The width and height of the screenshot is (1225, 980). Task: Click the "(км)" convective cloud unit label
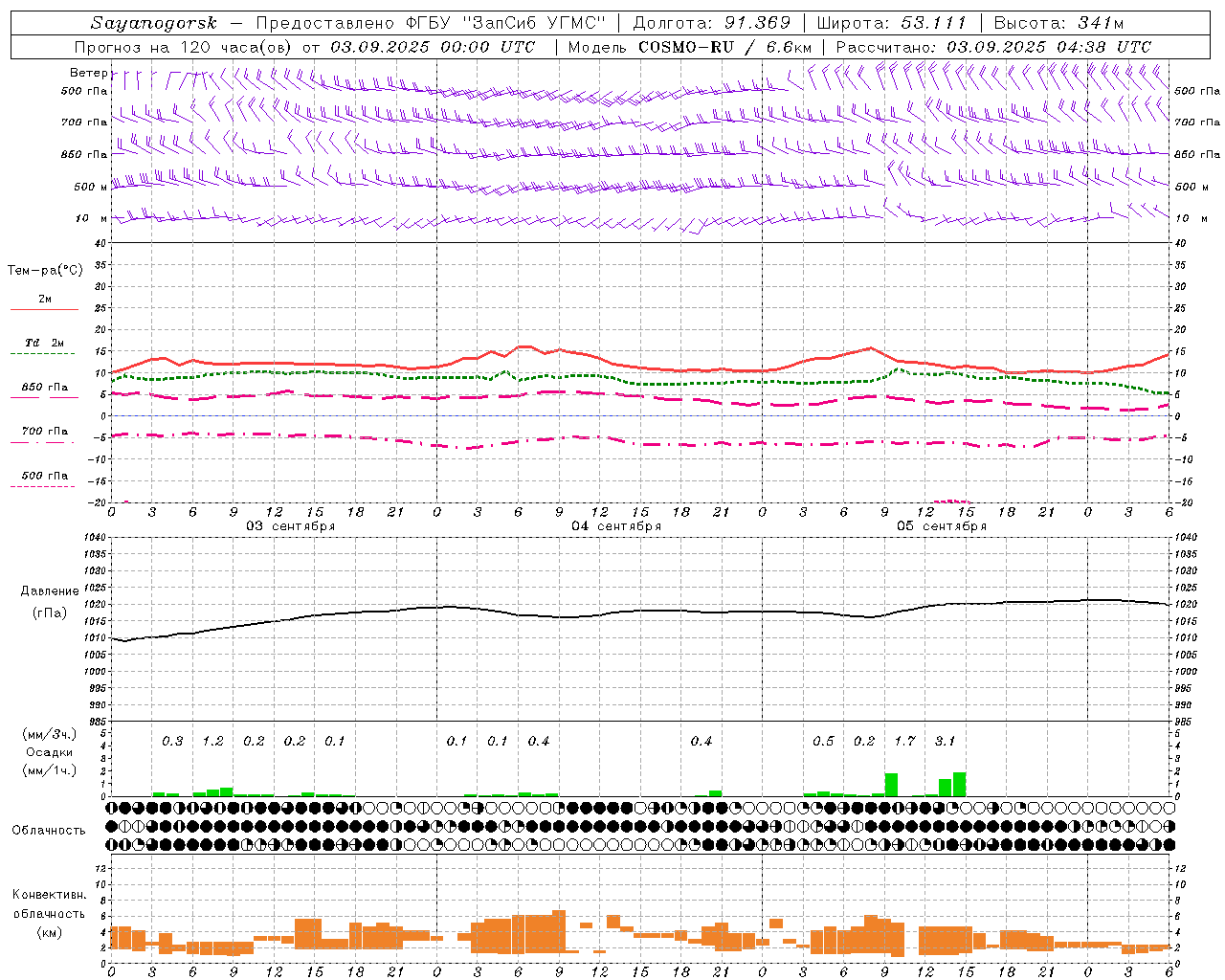tap(49, 932)
